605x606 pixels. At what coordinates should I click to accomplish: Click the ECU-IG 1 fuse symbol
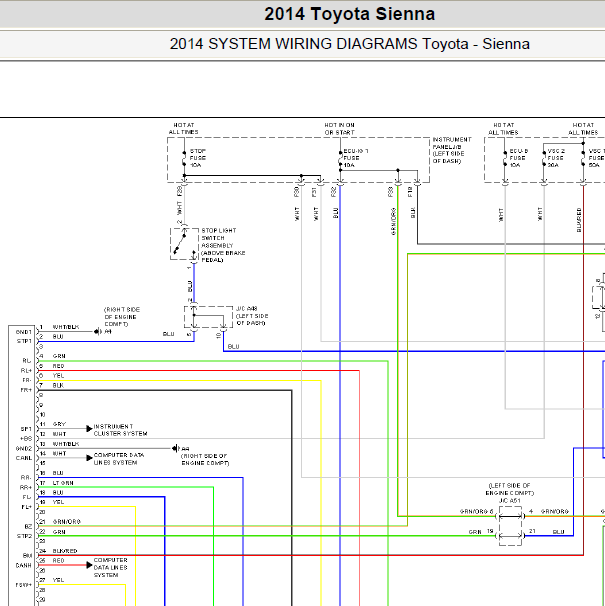click(x=341, y=158)
